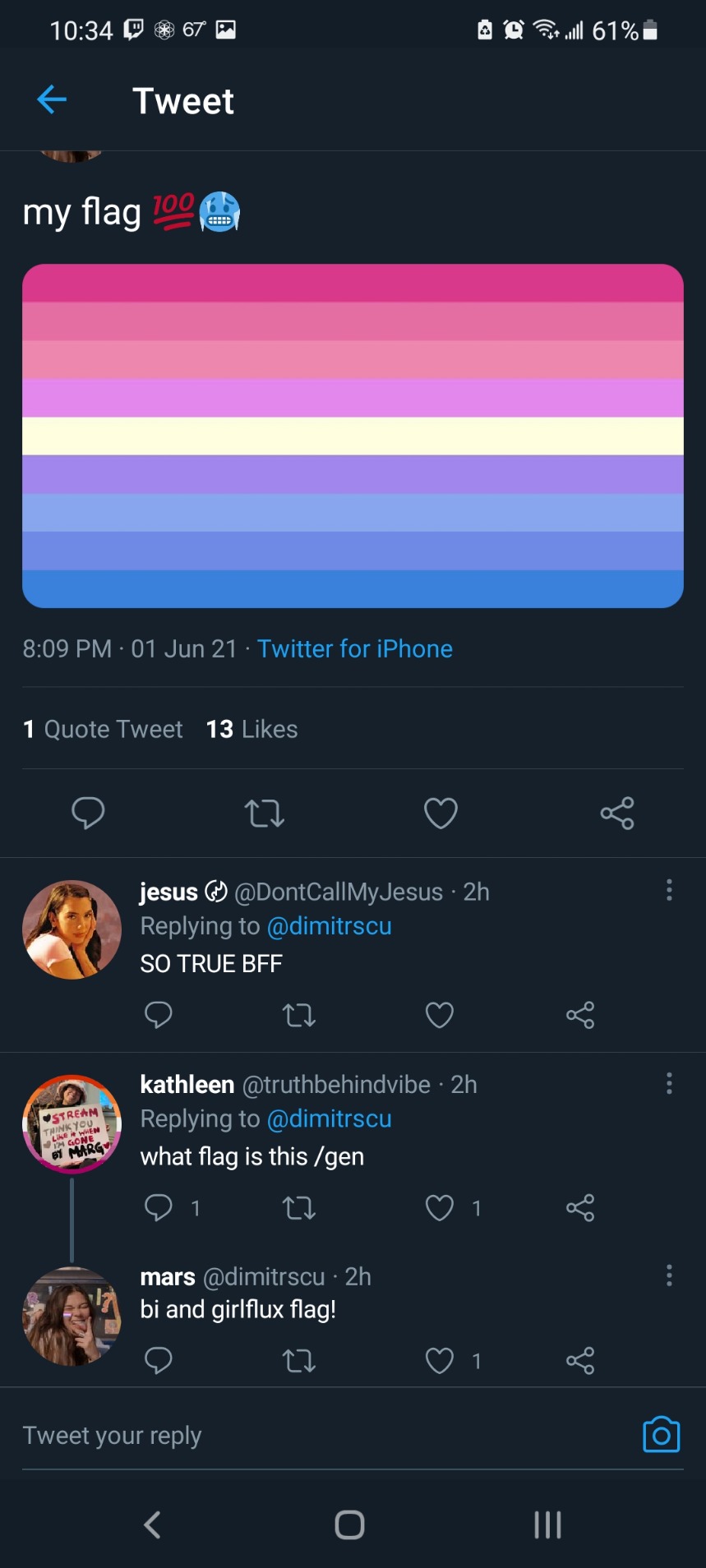Open more options on jesus's reply

(669, 890)
